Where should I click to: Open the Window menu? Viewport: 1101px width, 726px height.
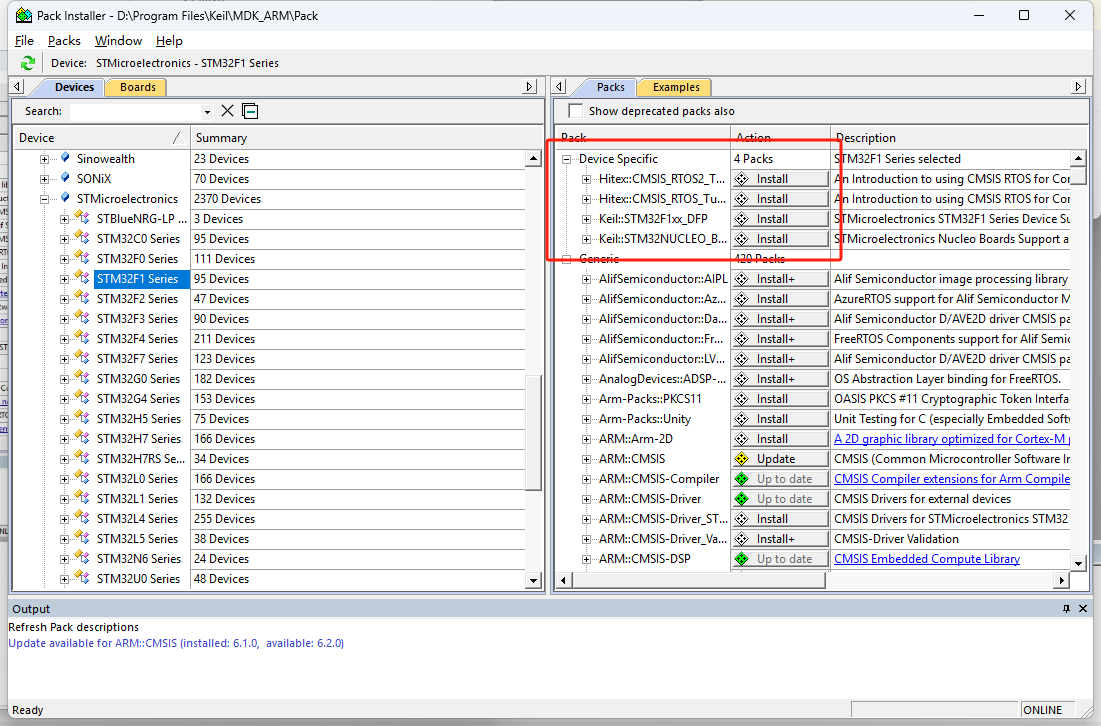[118, 41]
